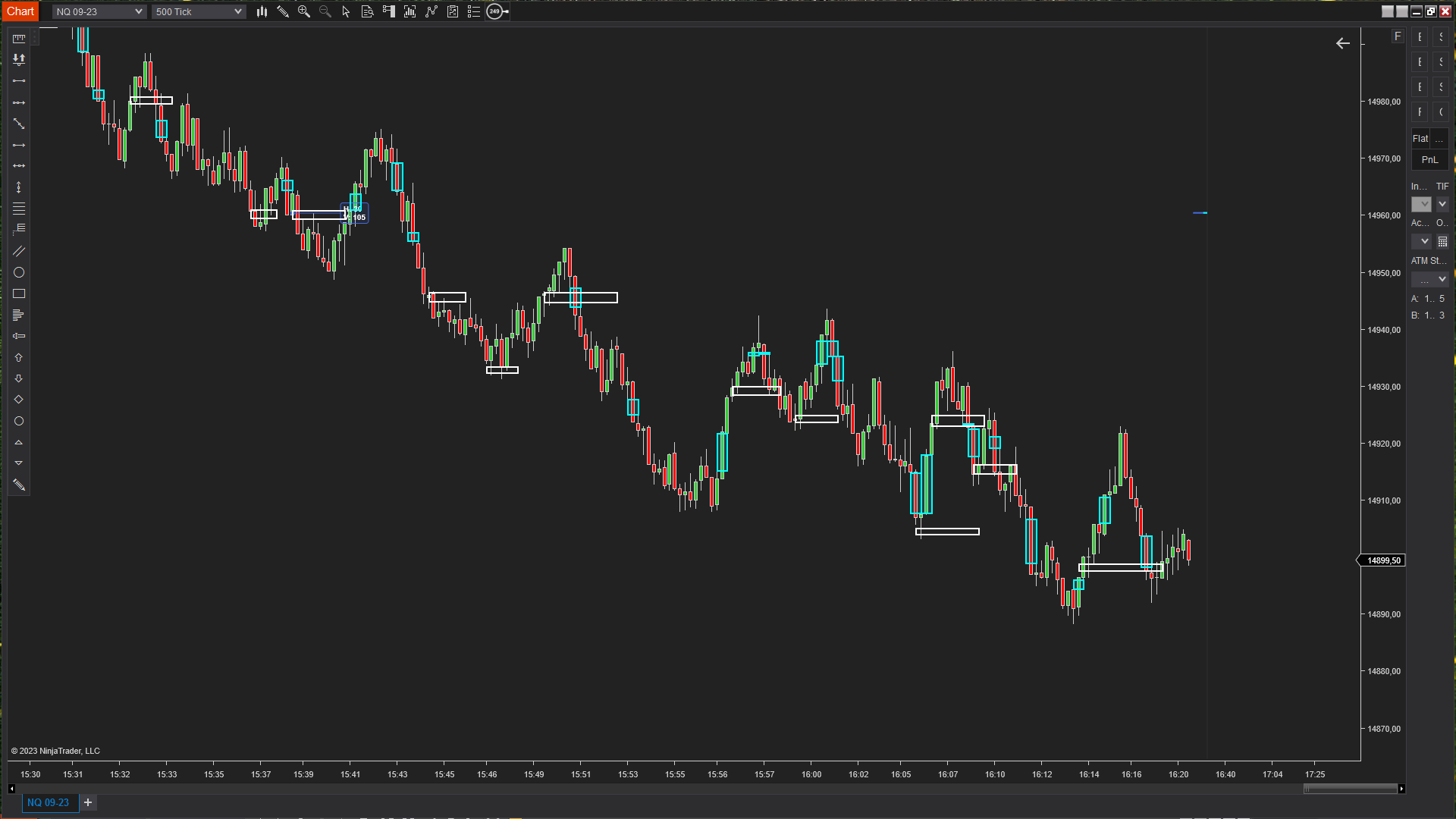Image resolution: width=1456 pixels, height=819 pixels.
Task: Select the vertical line tool
Action: tap(19, 187)
